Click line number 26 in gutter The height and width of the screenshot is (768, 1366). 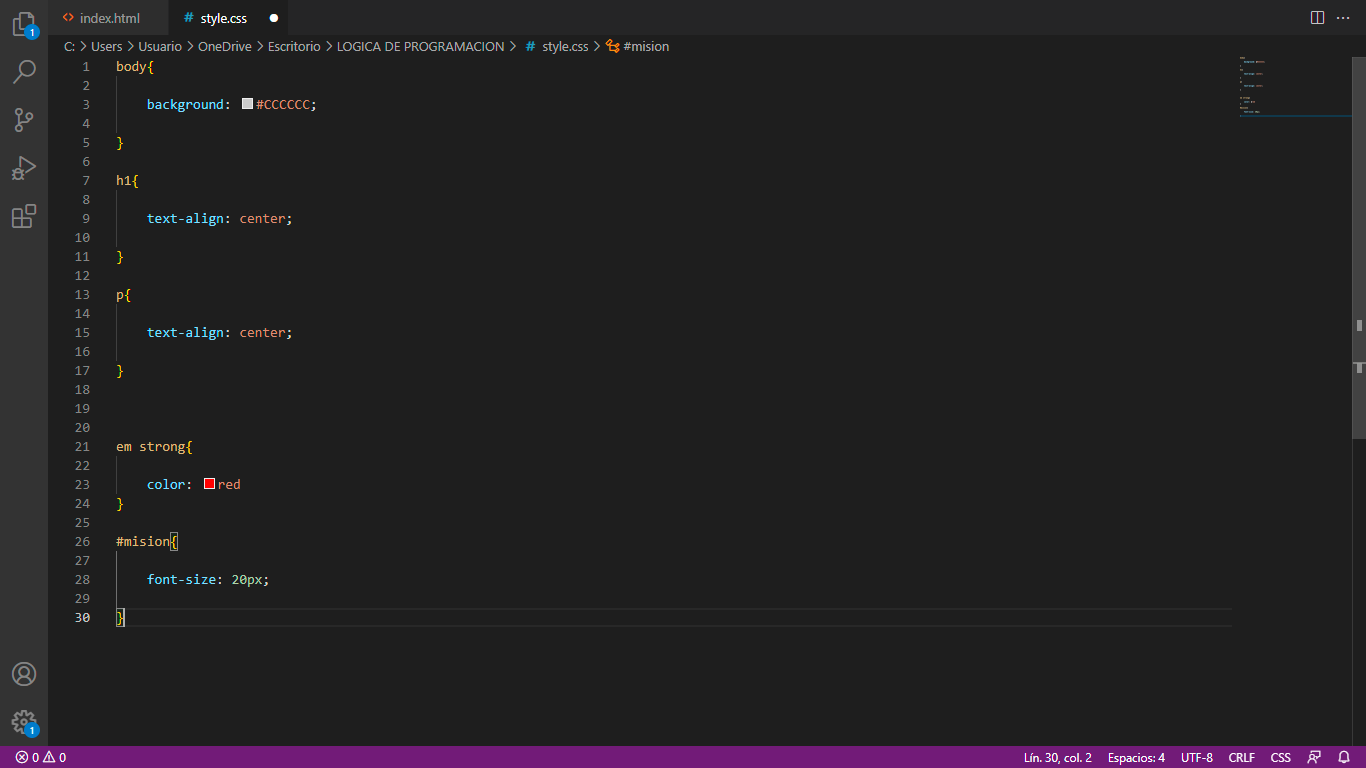(82, 541)
